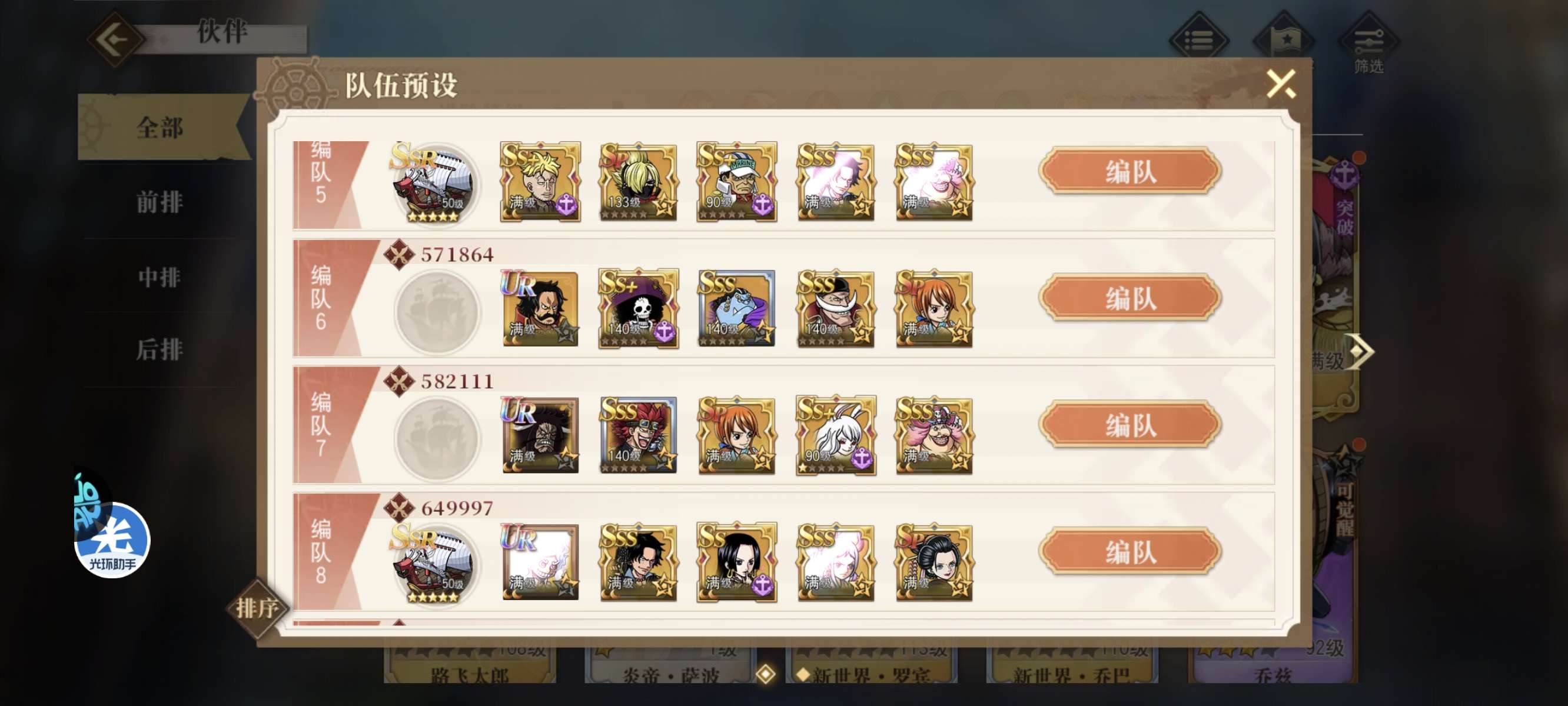Click the back arrow next to 伙伴
This screenshot has height=706, width=1568.
[115, 40]
